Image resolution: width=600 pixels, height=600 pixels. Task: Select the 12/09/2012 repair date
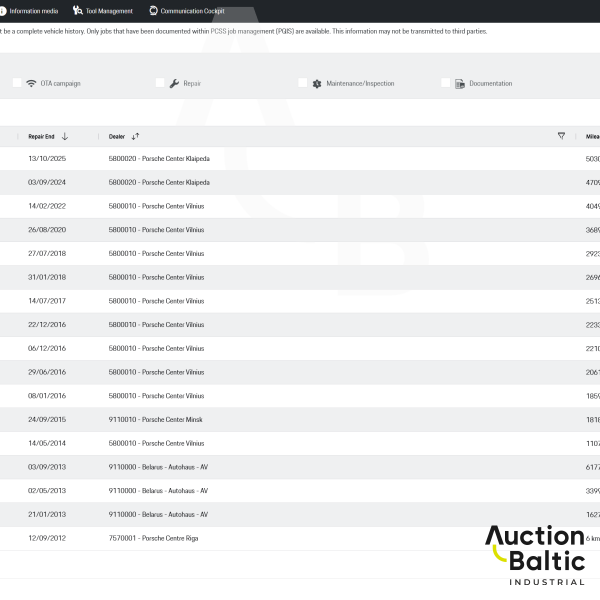click(x=47, y=538)
